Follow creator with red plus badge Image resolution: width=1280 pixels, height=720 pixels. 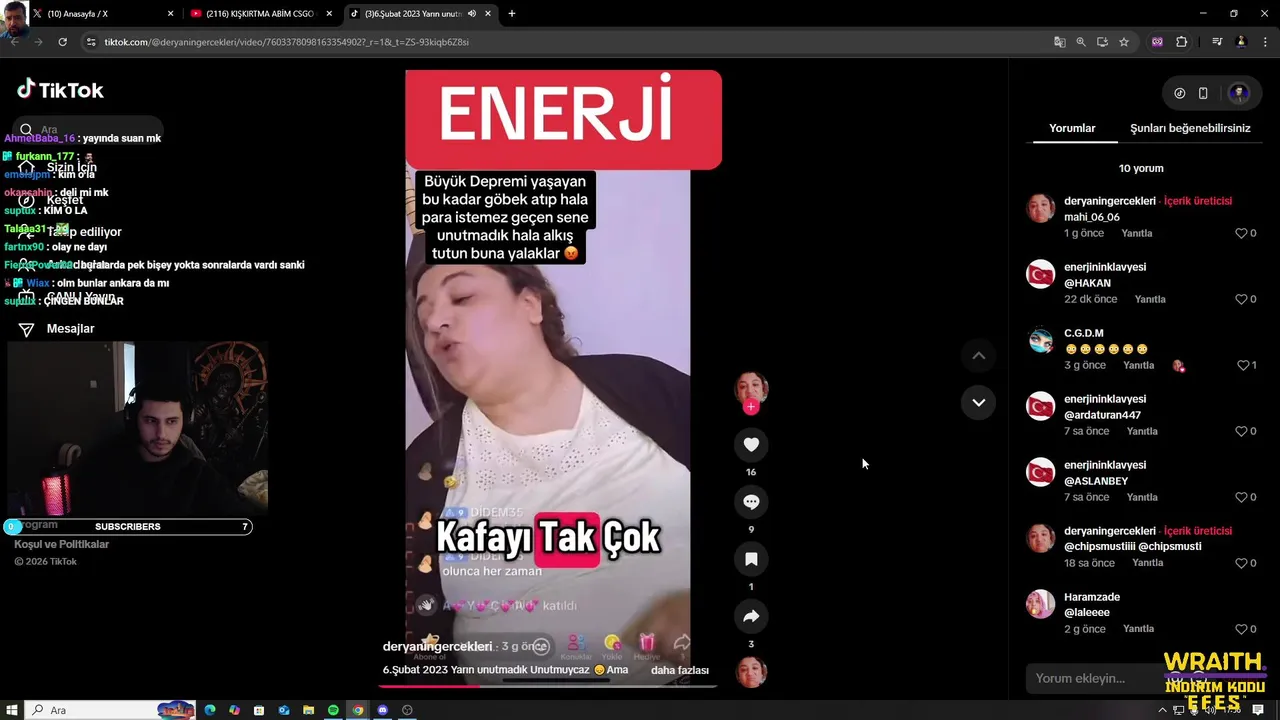(751, 407)
